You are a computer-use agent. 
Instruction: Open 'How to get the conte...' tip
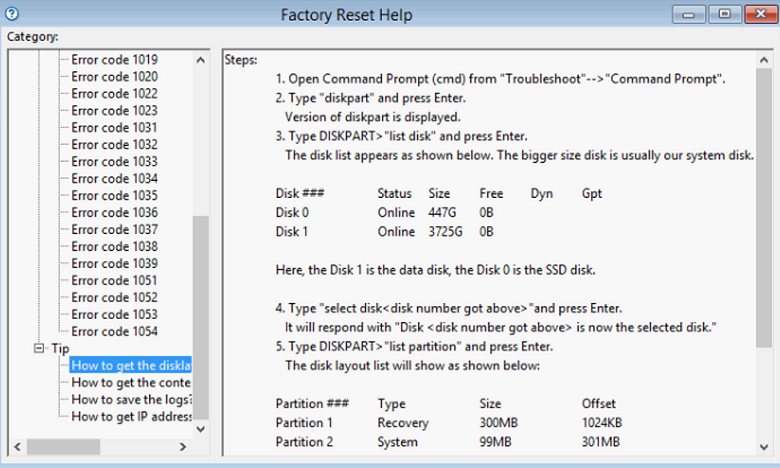tap(131, 382)
